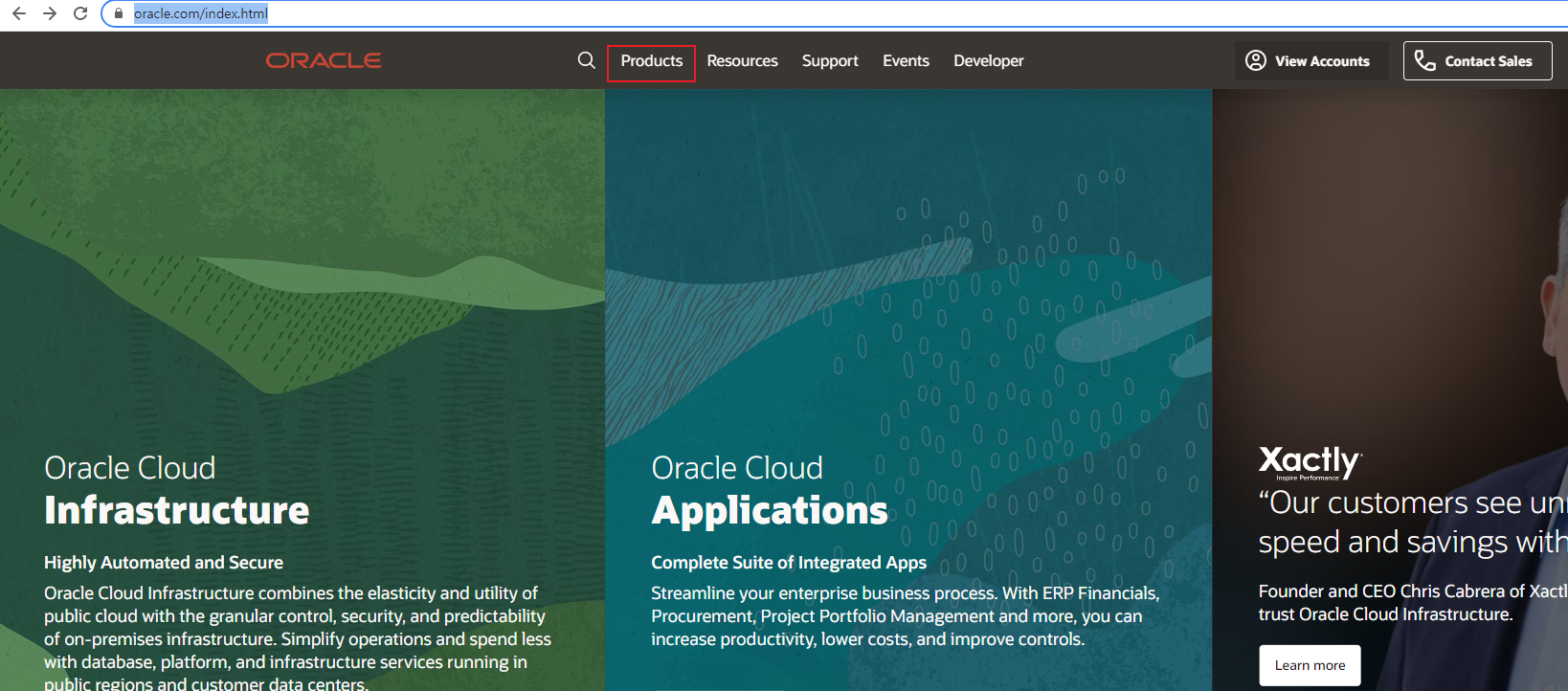
Task: Click the padlock site security icon
Action: coord(119,13)
